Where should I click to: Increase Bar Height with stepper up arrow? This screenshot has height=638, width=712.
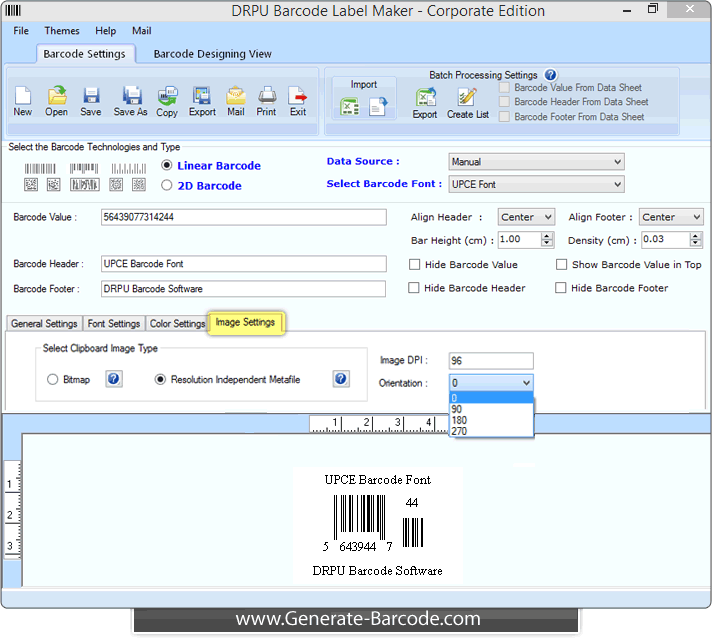547,236
